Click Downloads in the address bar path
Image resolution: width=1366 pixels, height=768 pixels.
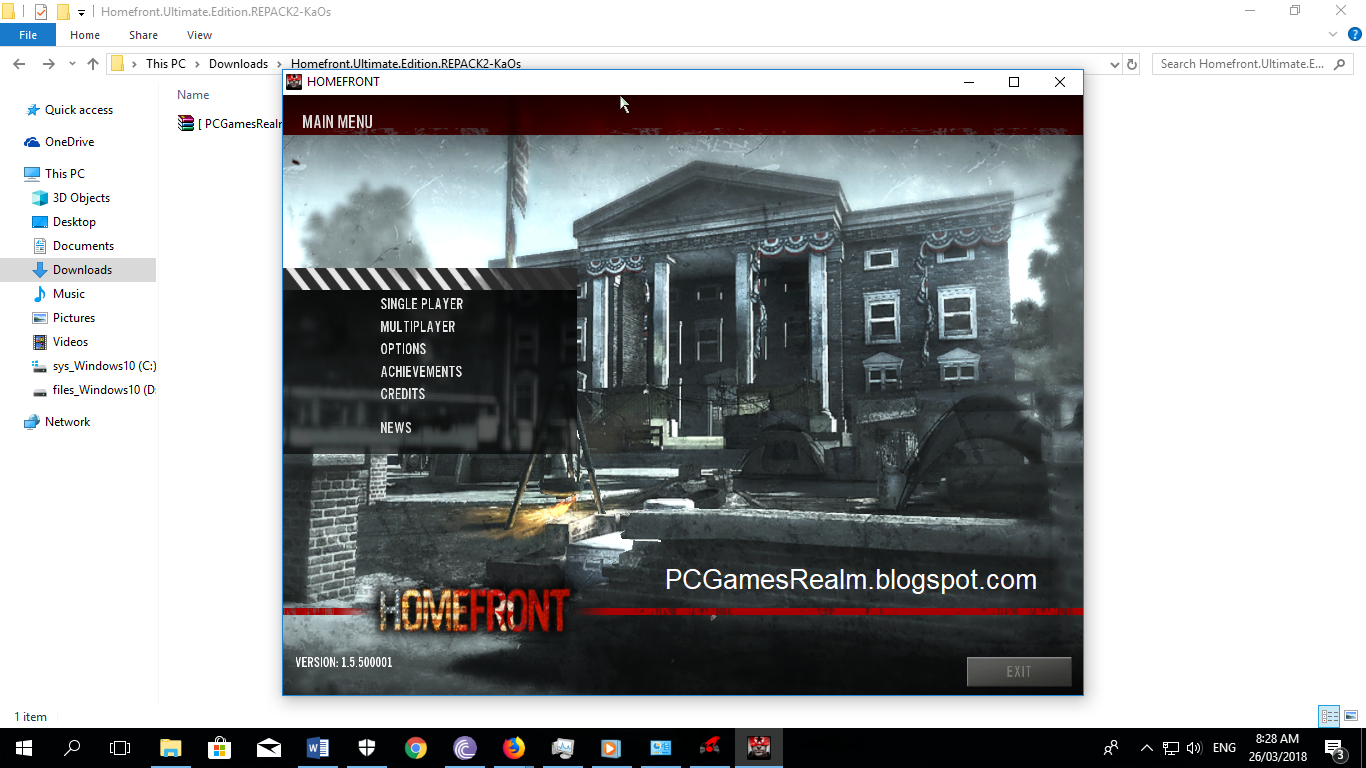[x=238, y=64]
